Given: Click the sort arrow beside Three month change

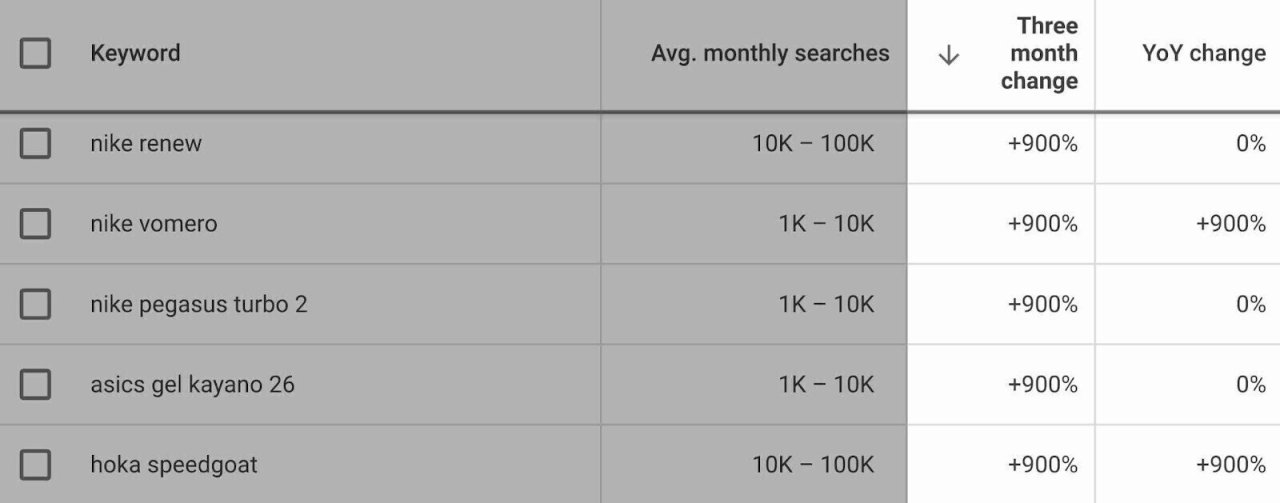Looking at the screenshot, I should (x=948, y=56).
